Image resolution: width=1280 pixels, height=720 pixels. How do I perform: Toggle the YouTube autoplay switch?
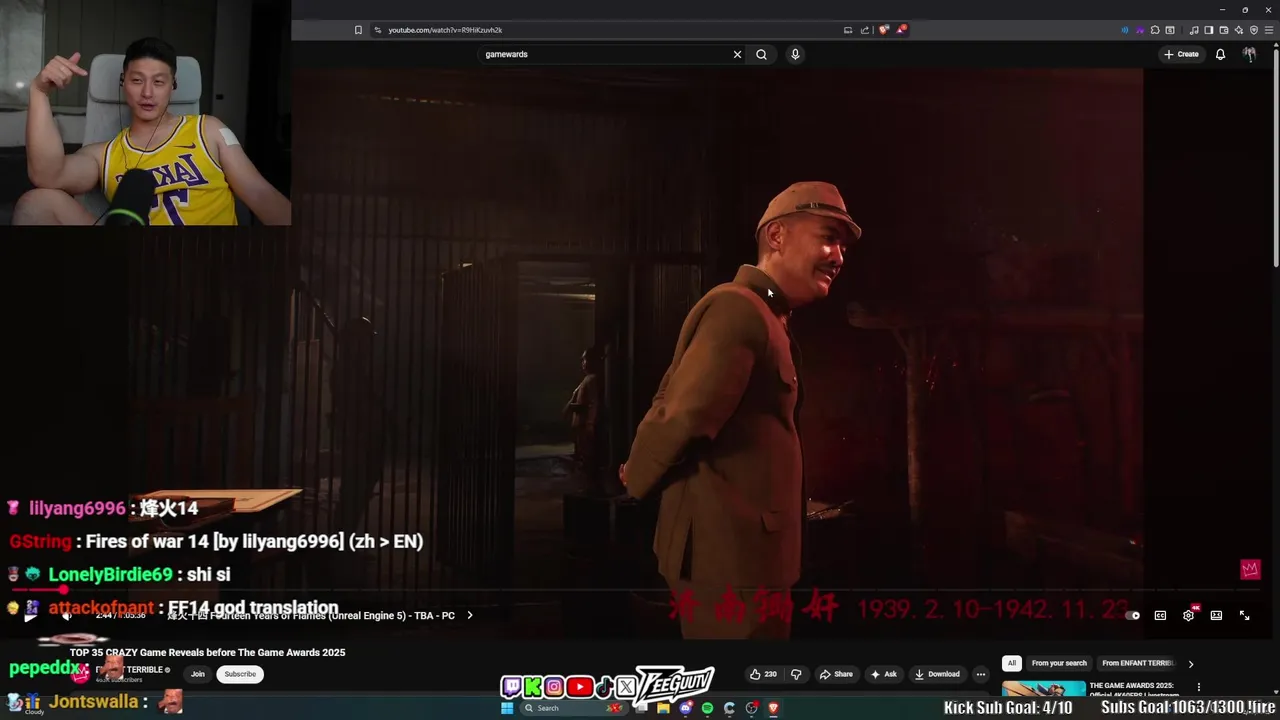pyautogui.click(x=1132, y=615)
